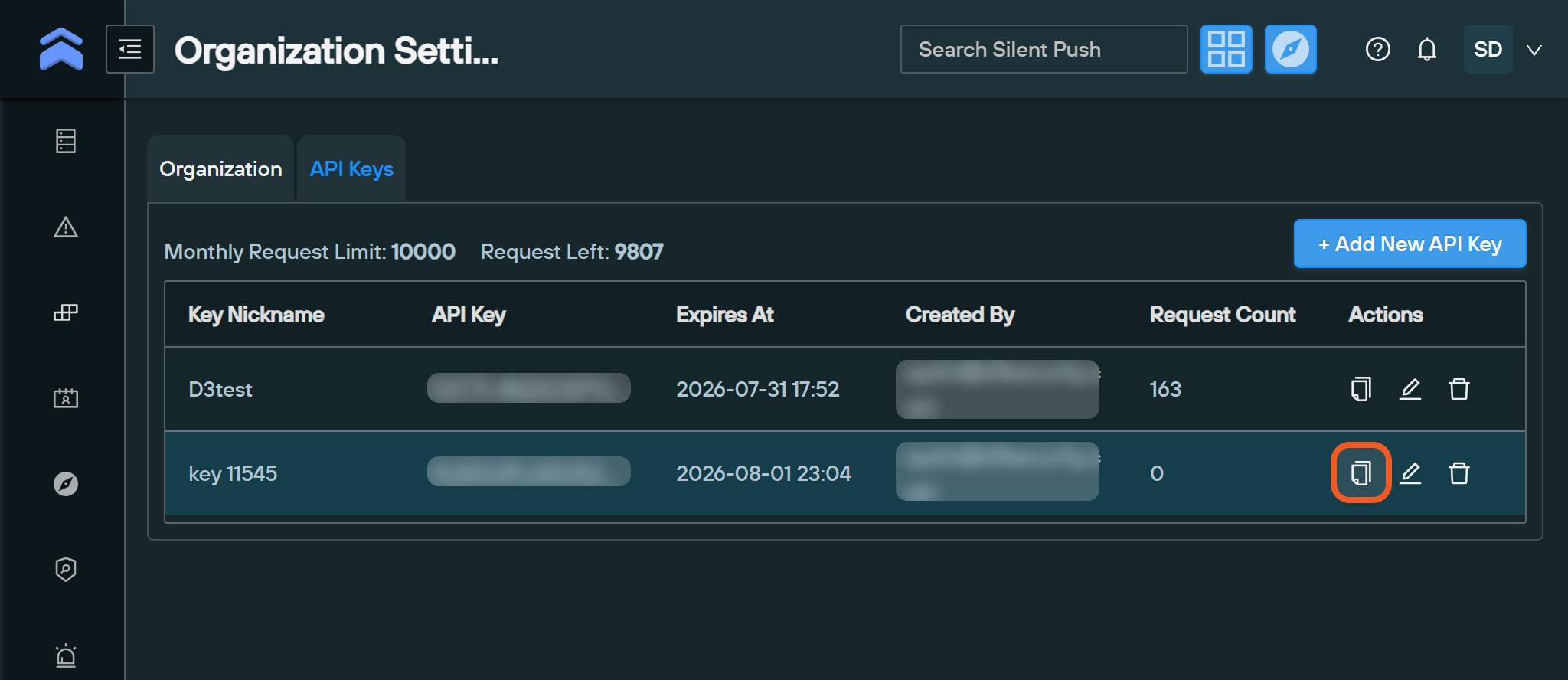Open the compass explore button in header
The width and height of the screenshot is (1568, 680).
point(1291,50)
